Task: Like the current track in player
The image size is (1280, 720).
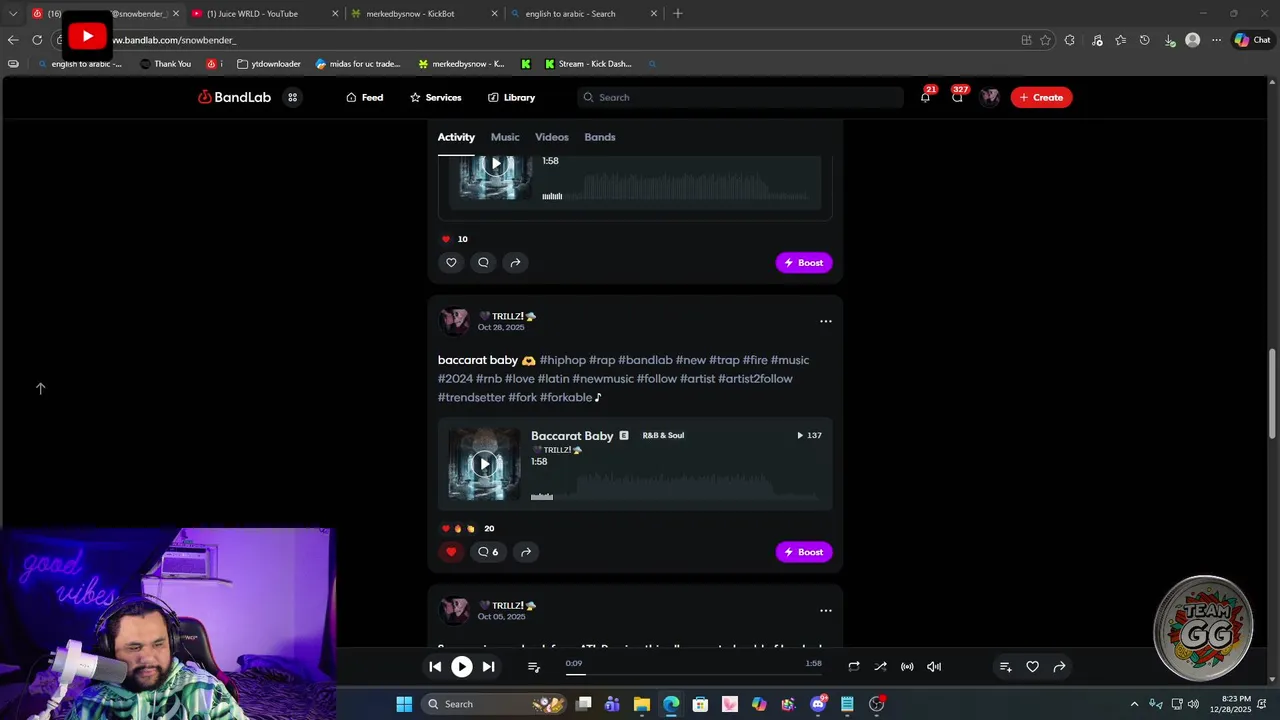Action: 1033,667
